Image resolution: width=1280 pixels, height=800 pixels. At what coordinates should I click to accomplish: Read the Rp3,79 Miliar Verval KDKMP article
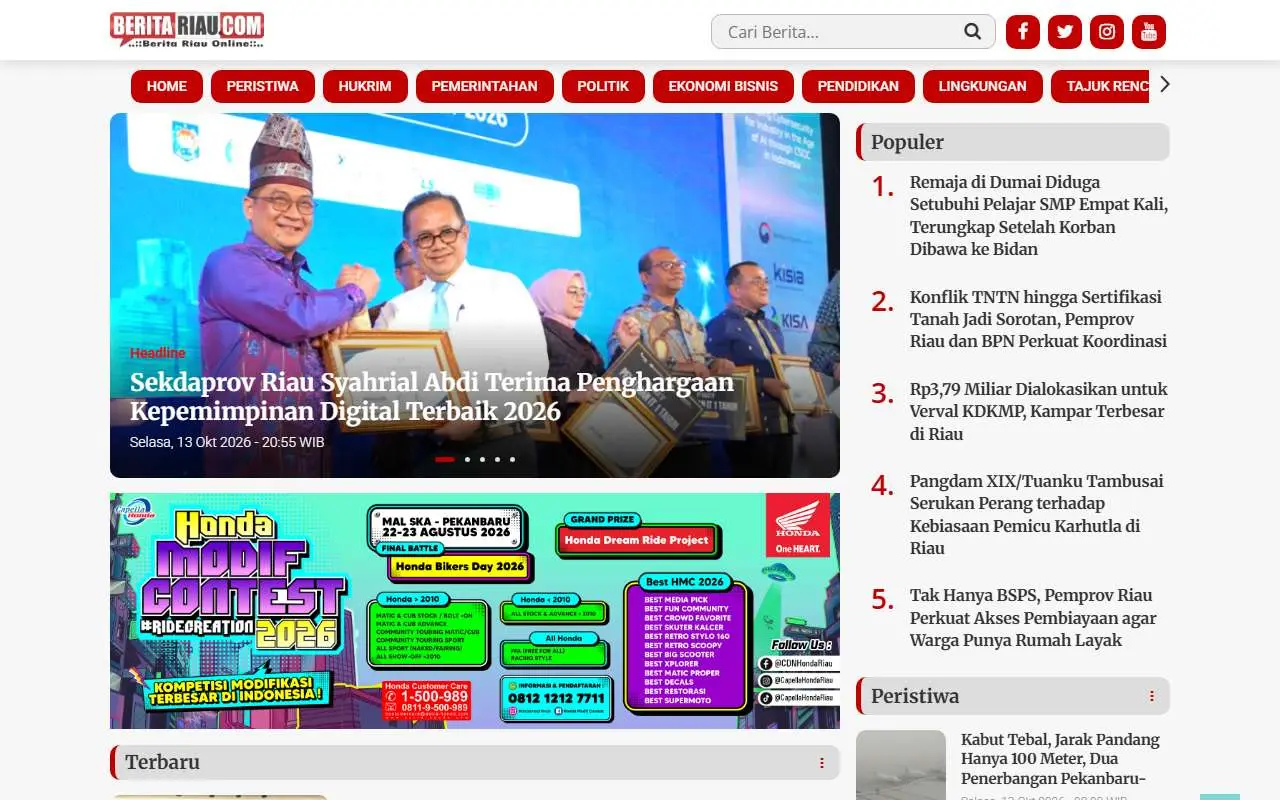pos(1039,411)
